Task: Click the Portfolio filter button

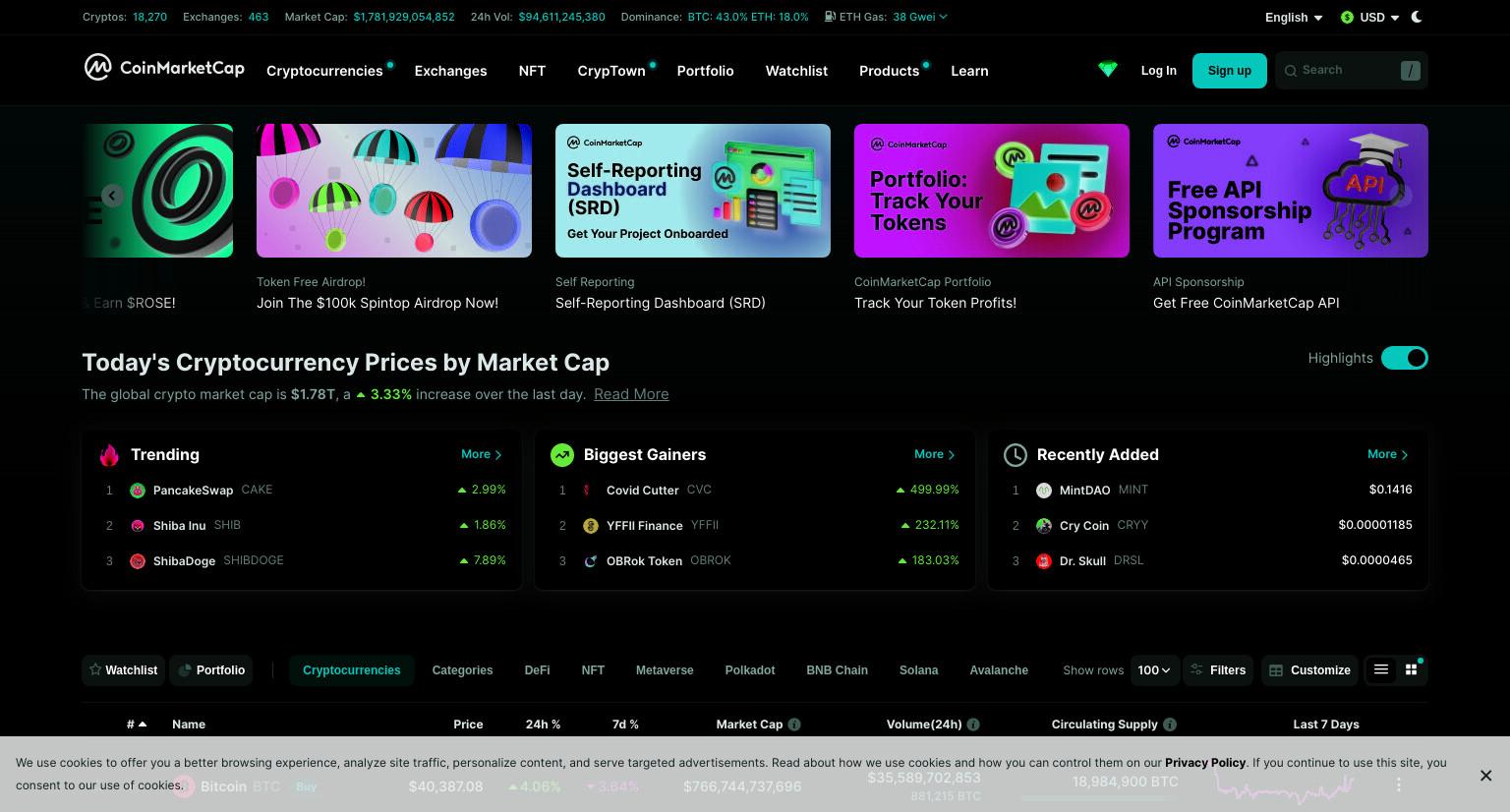Action: [211, 669]
